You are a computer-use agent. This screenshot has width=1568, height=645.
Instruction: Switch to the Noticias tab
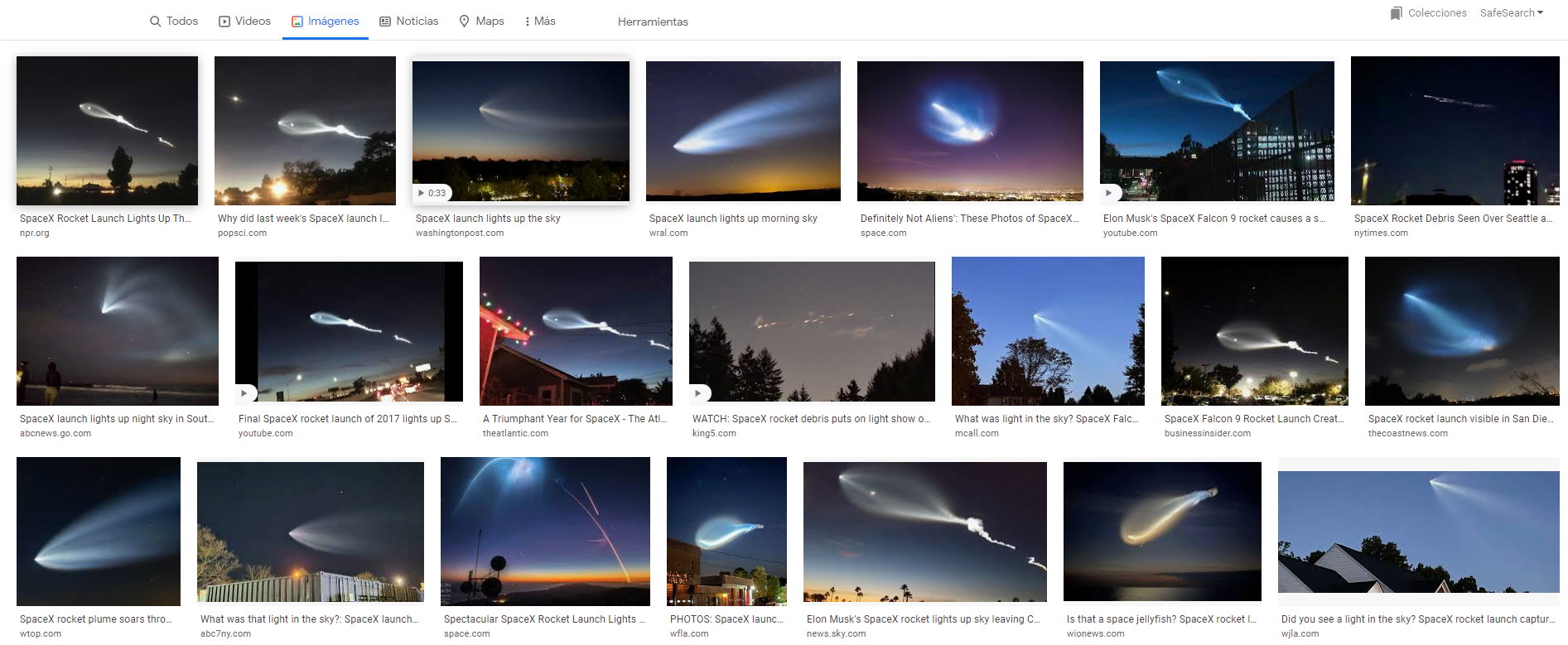coord(409,22)
